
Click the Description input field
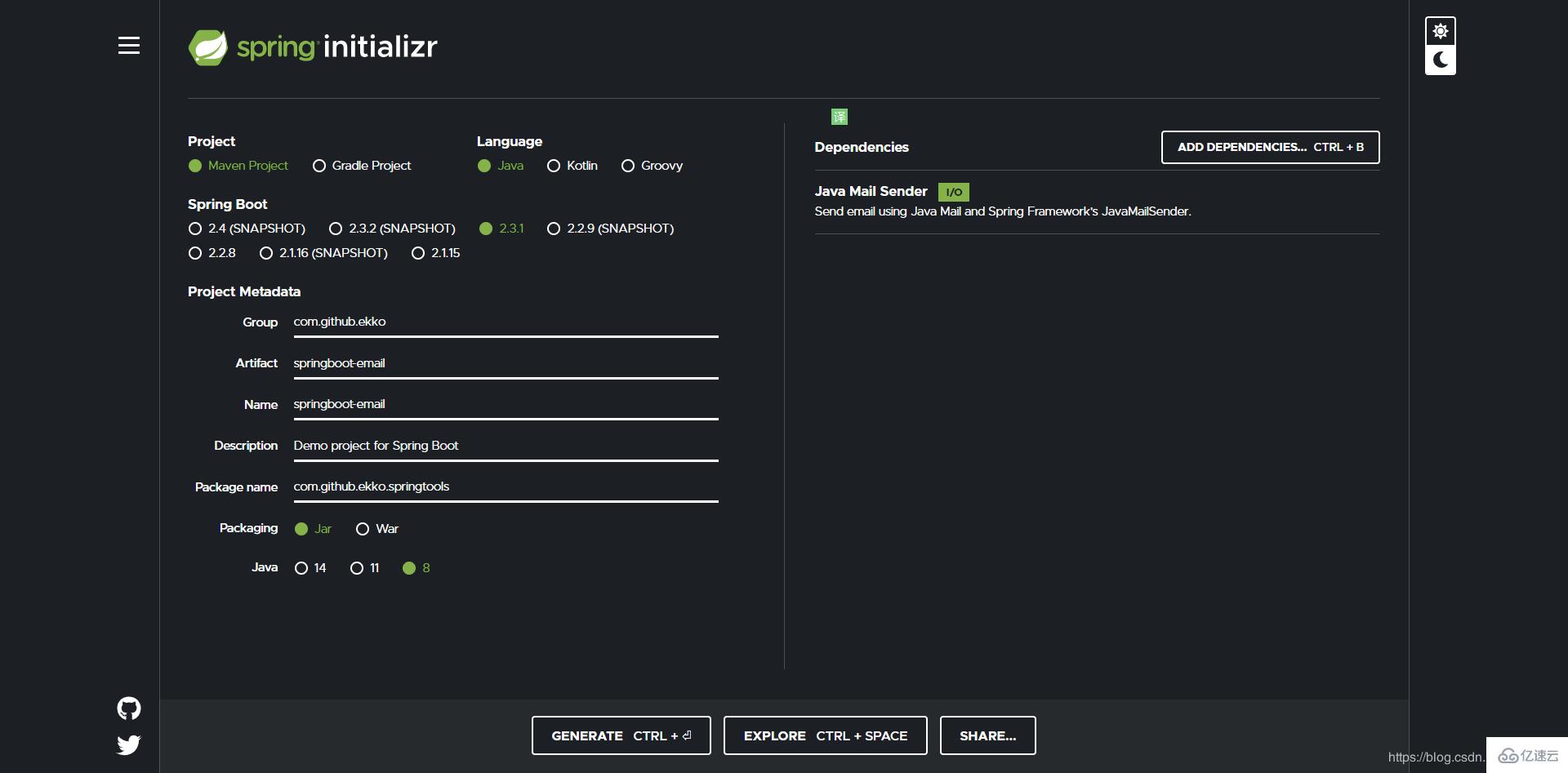[x=506, y=446]
